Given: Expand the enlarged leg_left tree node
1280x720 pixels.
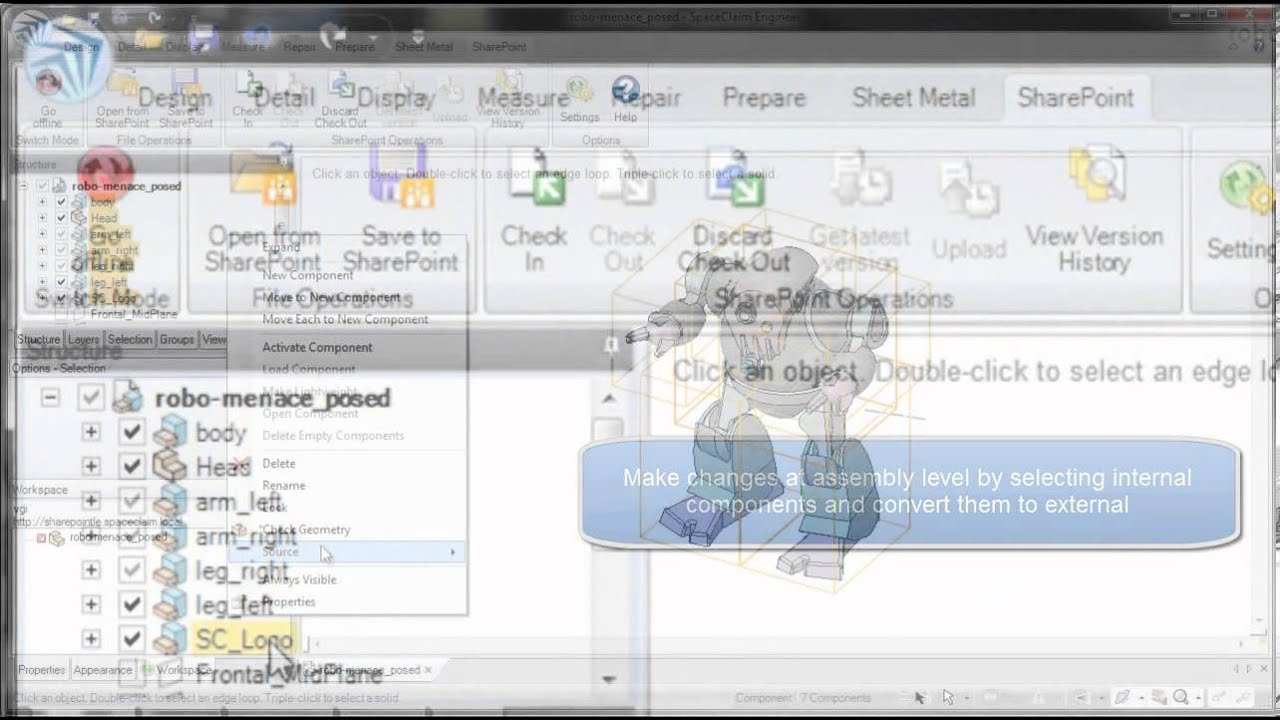Looking at the screenshot, I should (91, 604).
